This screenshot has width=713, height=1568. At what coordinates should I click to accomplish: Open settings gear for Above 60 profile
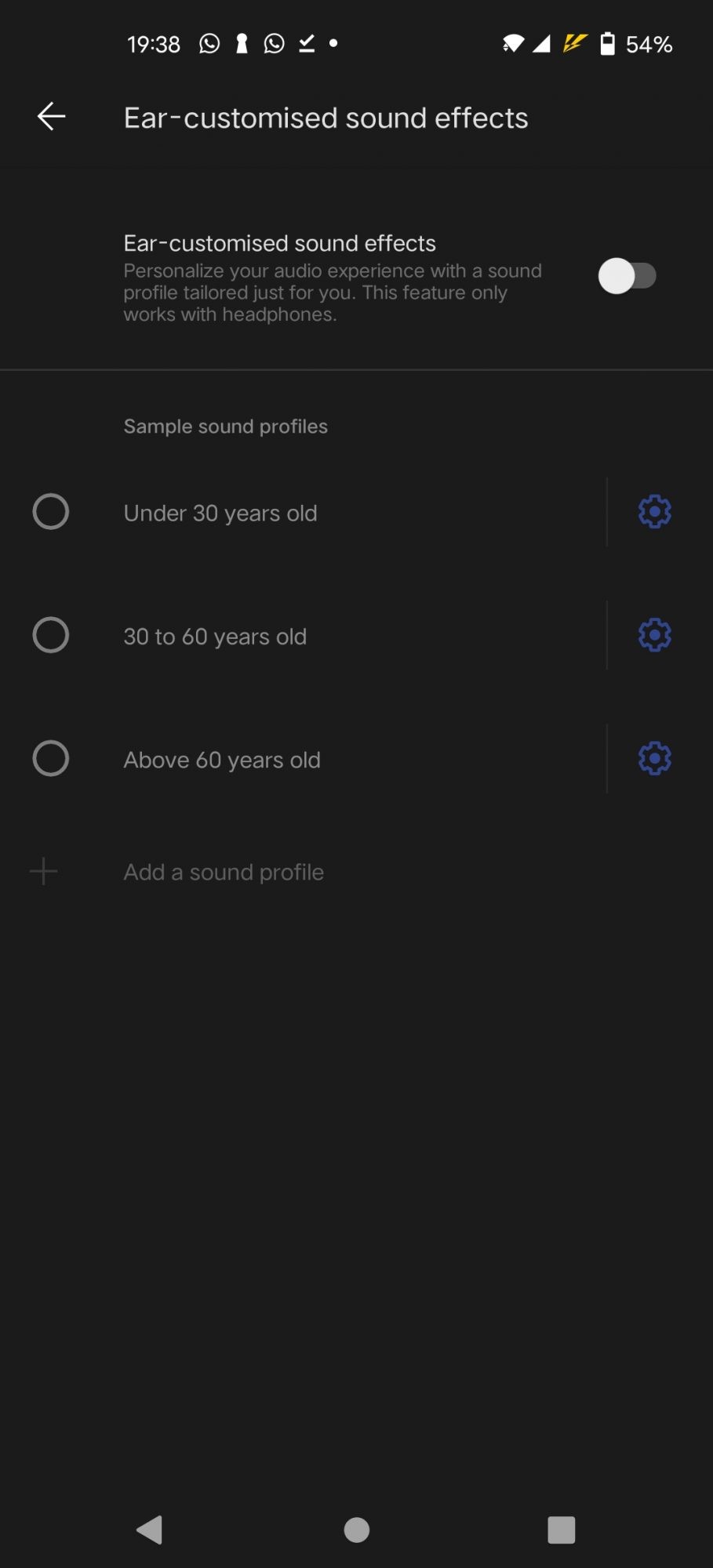(x=654, y=758)
